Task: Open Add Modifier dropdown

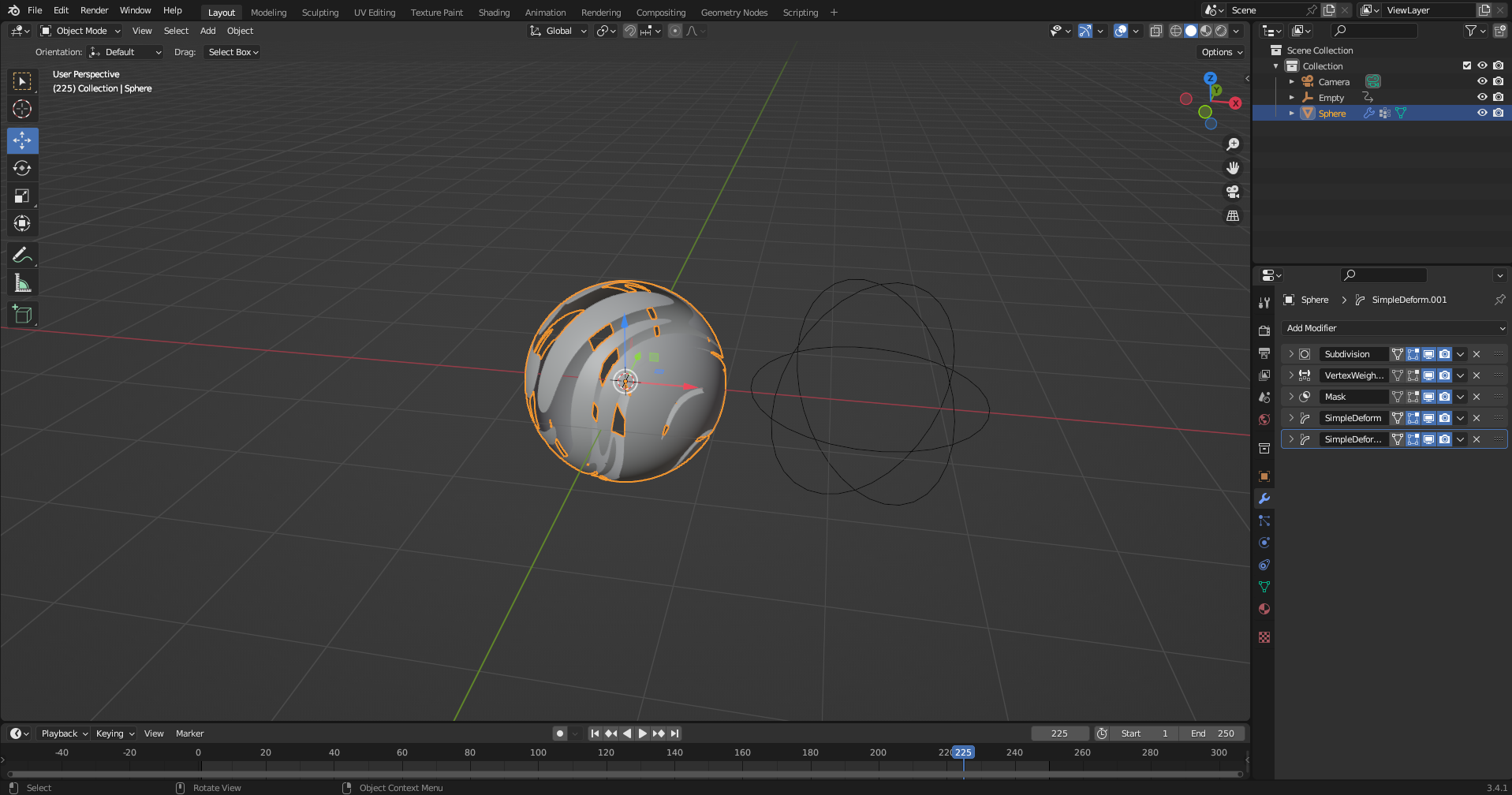Action: pyautogui.click(x=1394, y=328)
